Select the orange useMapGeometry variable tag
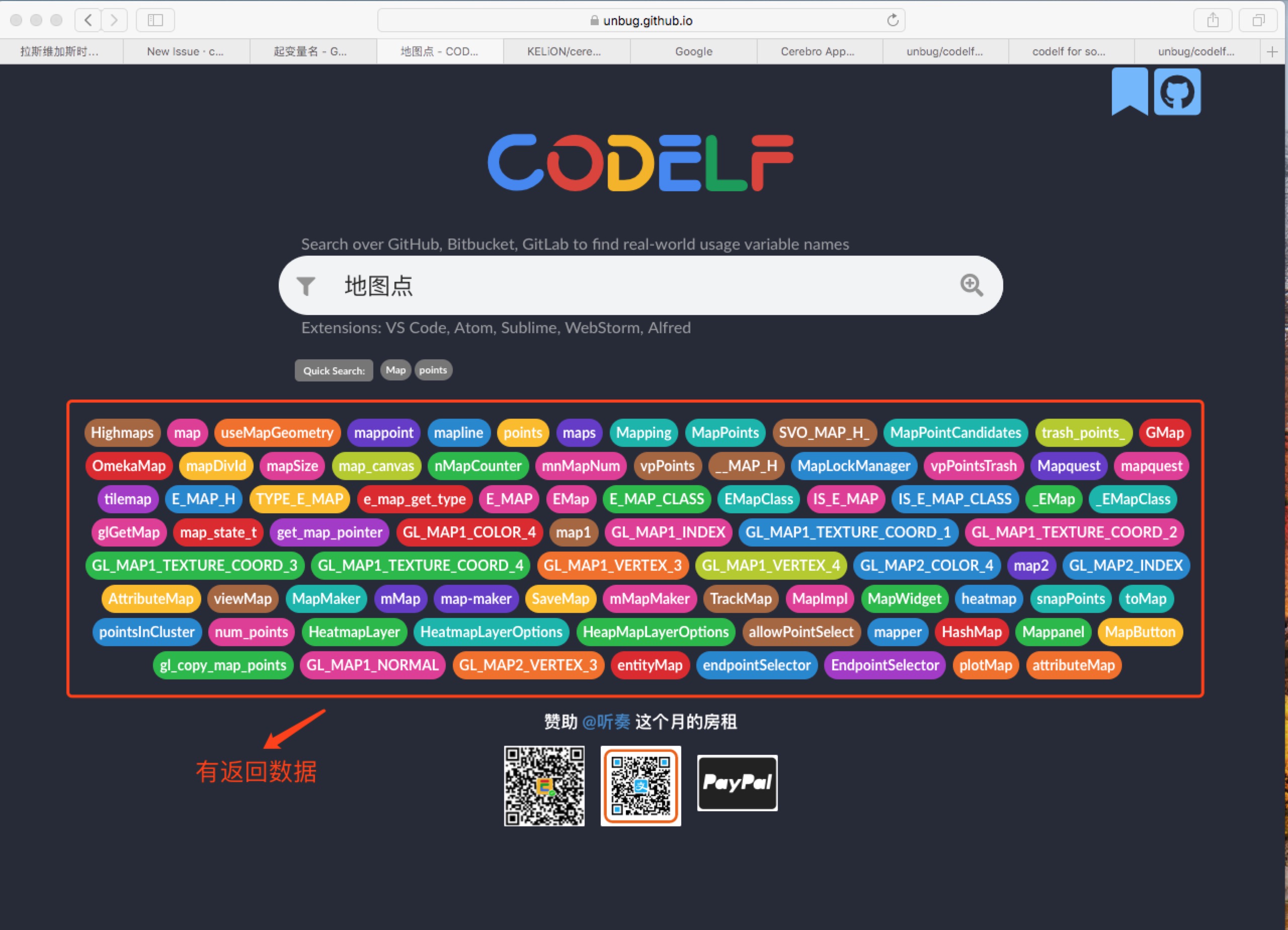The width and height of the screenshot is (1288, 930). click(x=277, y=433)
